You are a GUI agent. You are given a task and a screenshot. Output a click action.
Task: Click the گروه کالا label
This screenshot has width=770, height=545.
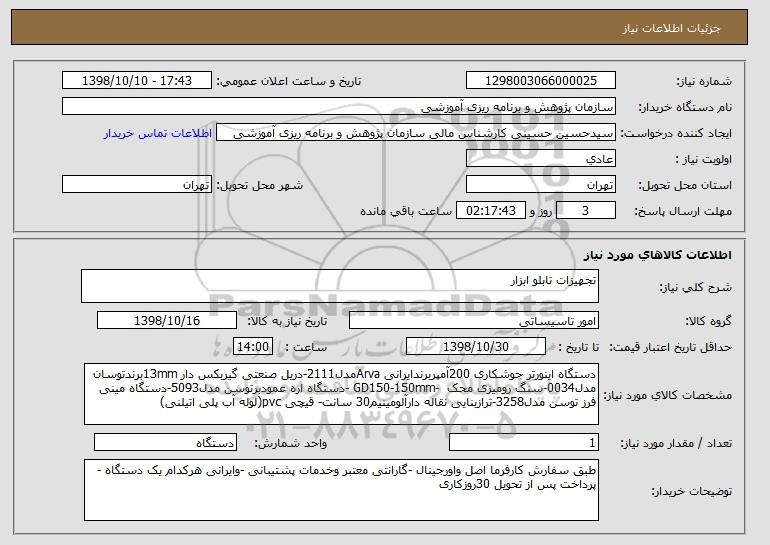(708, 322)
